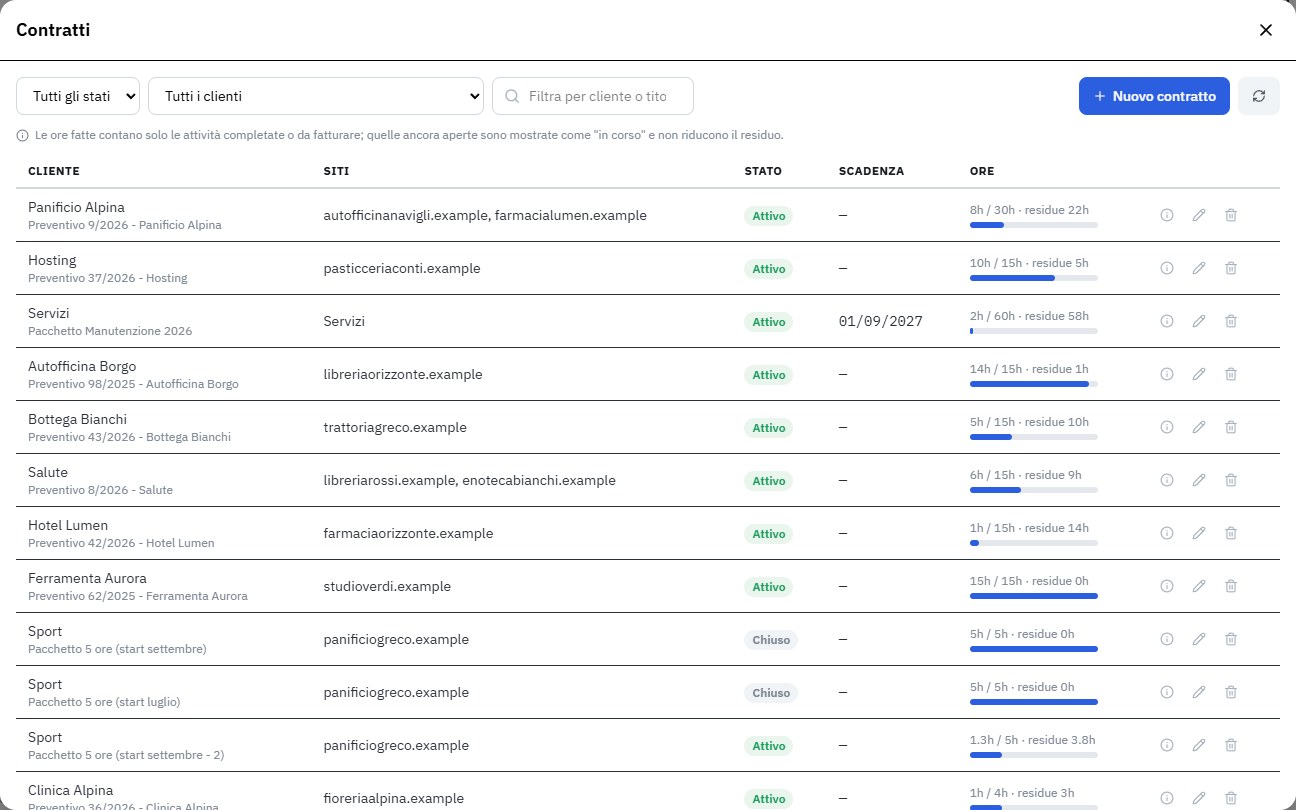Edit the Panificio Alpina contract
Screen dimensions: 1296x810
click(1199, 215)
